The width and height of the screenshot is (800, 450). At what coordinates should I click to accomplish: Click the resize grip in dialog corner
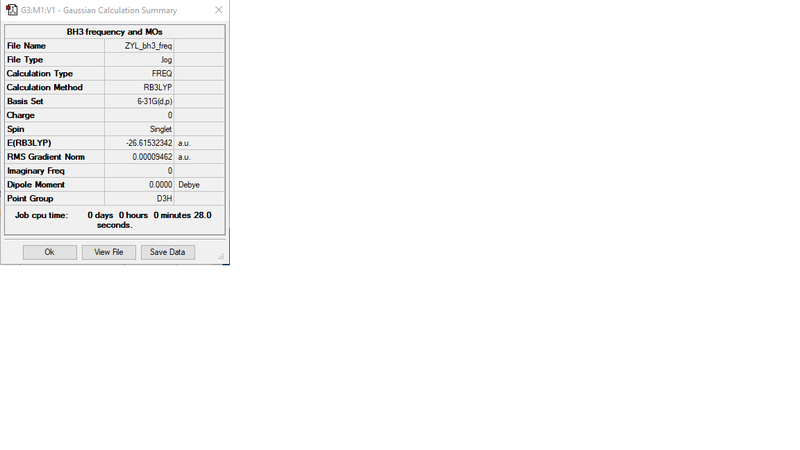221,256
